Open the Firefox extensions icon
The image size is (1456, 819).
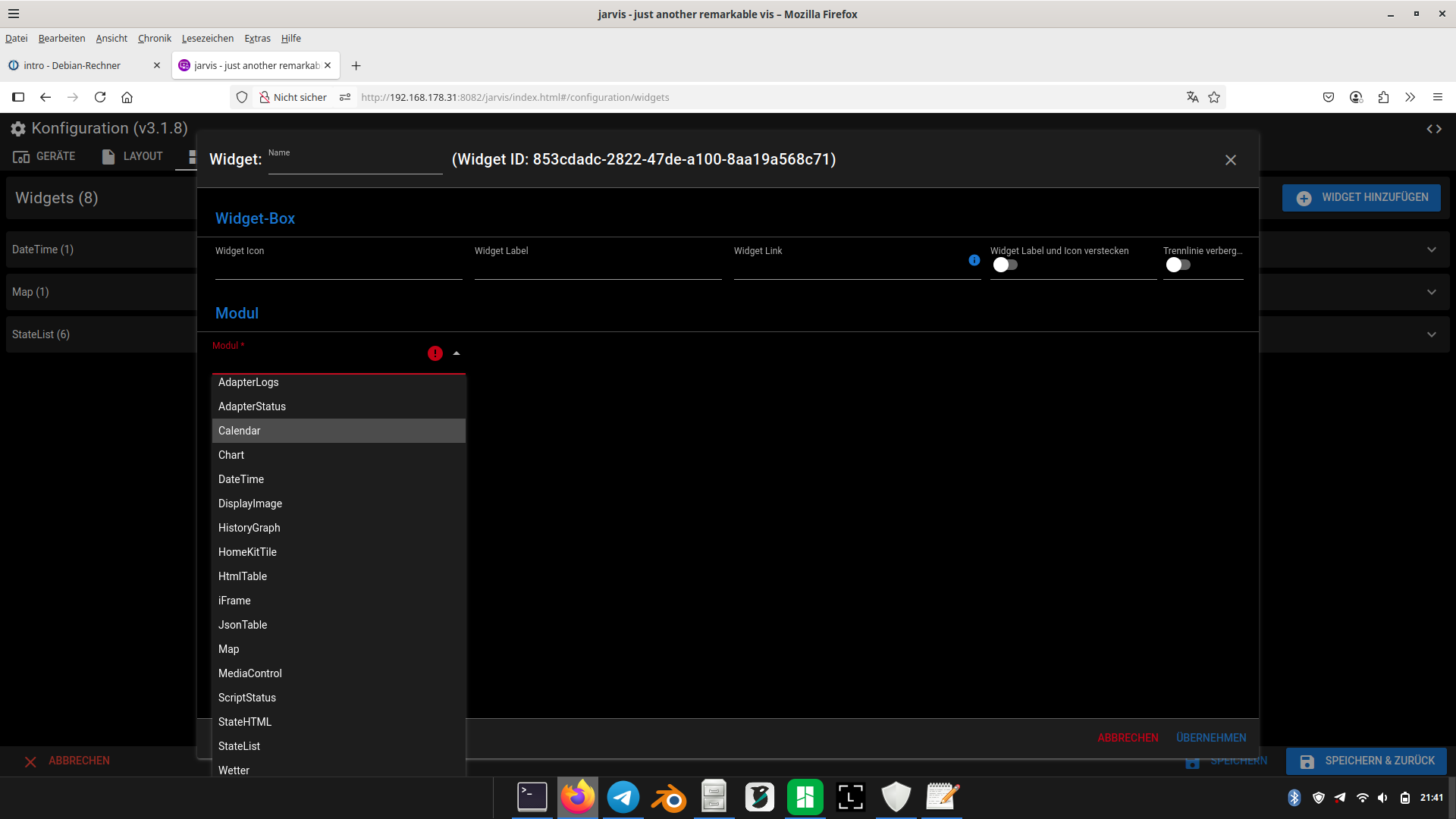coord(1383,97)
